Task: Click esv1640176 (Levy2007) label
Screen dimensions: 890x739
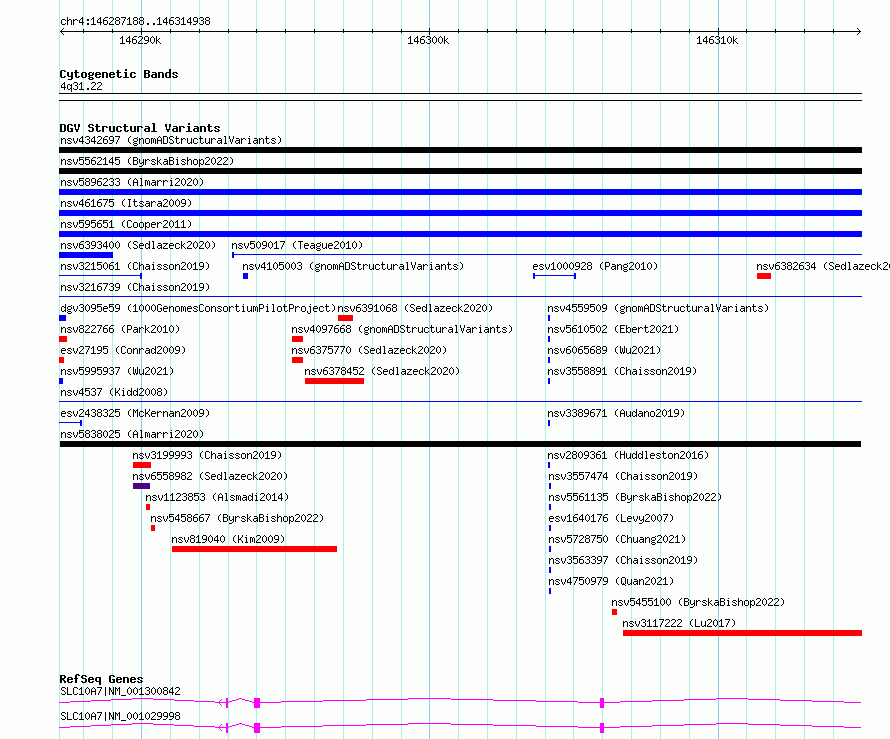Action: [610, 518]
